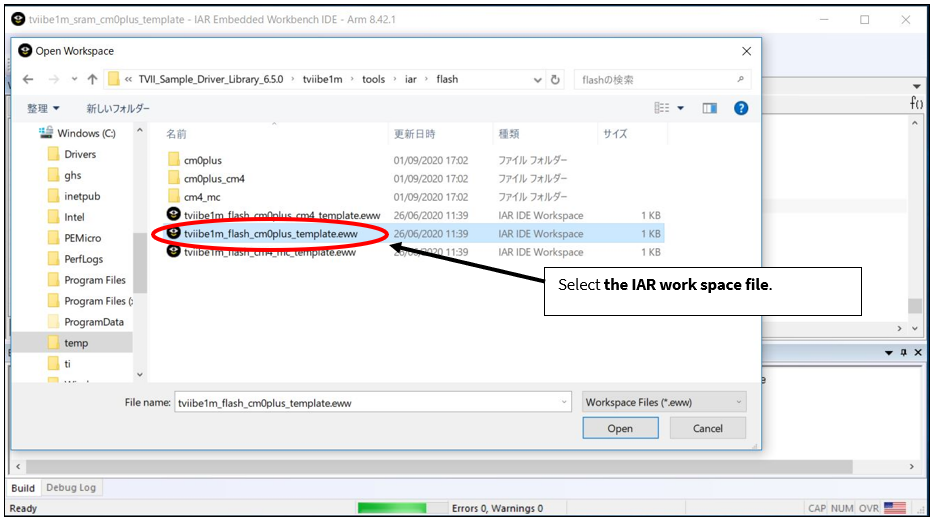This screenshot has width=934, height=522.
Task: Open the cm0plus_cm4 folder
Action: coord(214,179)
